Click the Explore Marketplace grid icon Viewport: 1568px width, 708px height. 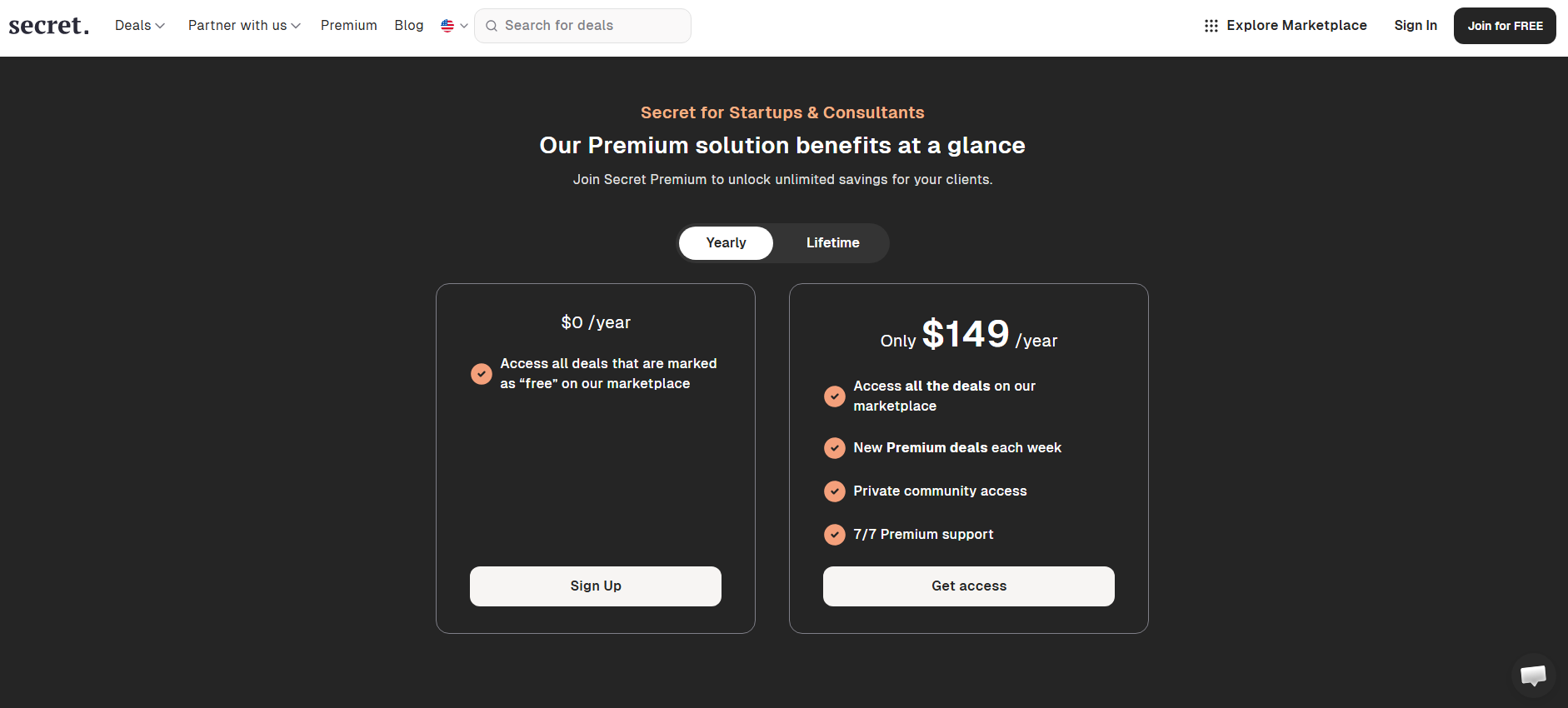click(1211, 26)
